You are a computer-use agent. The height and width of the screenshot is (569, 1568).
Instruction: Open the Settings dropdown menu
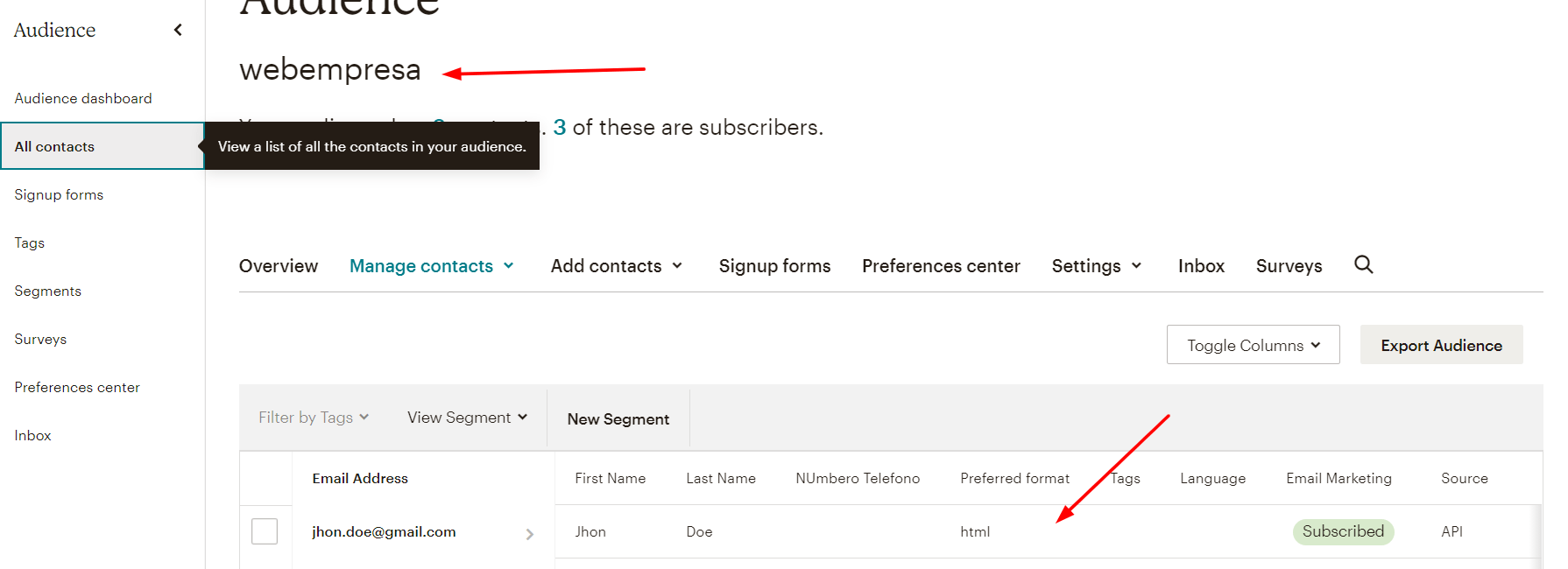pyautogui.click(x=1097, y=266)
